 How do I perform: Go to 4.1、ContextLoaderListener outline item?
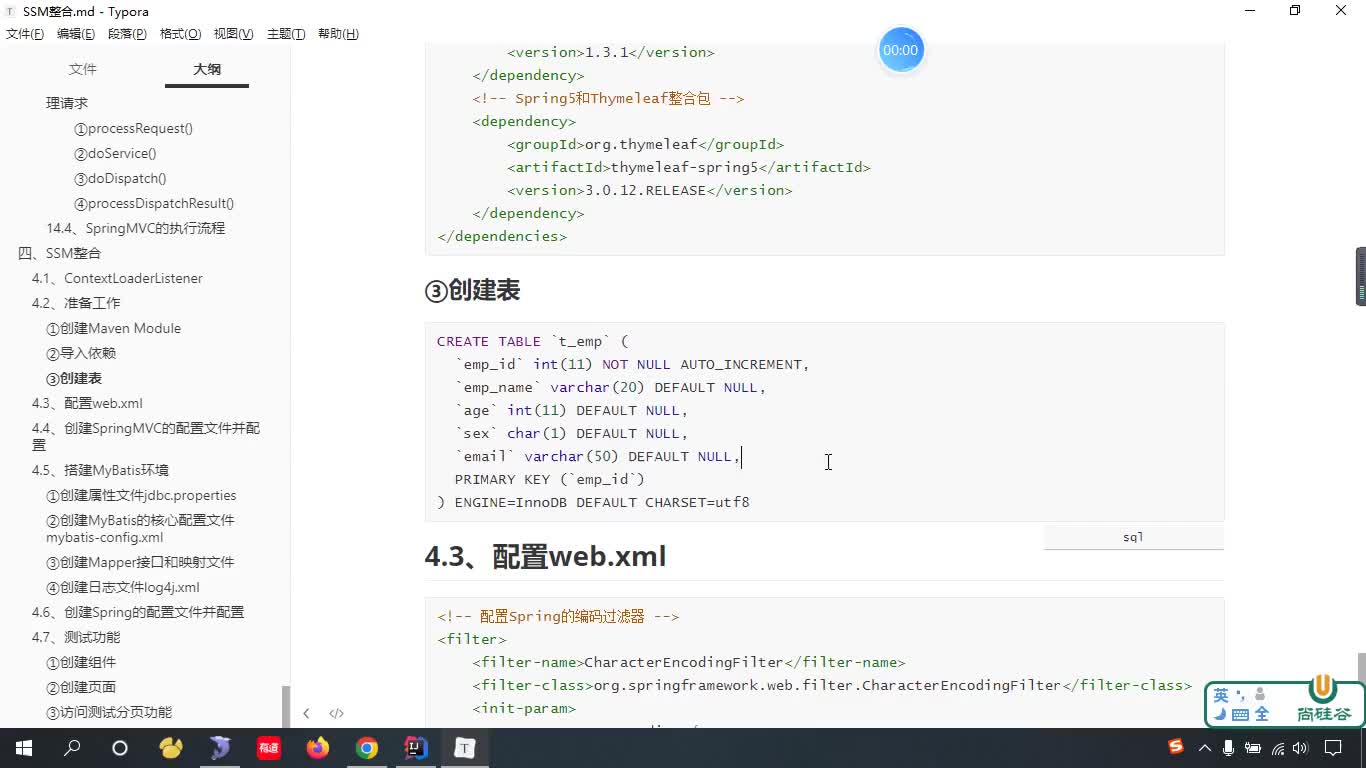coord(117,278)
